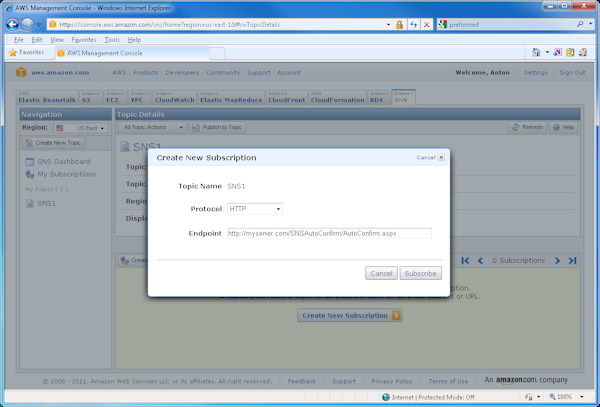Image resolution: width=600 pixels, height=407 pixels.
Task: Click the Feedback footer link
Action: point(302,381)
